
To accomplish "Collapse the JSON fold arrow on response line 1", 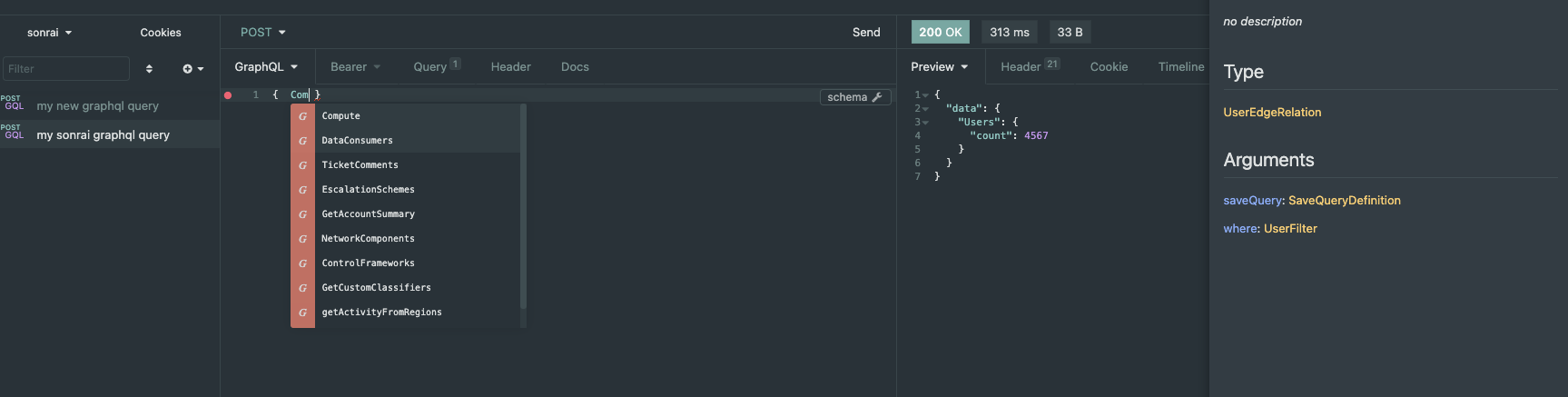I will click(925, 95).
